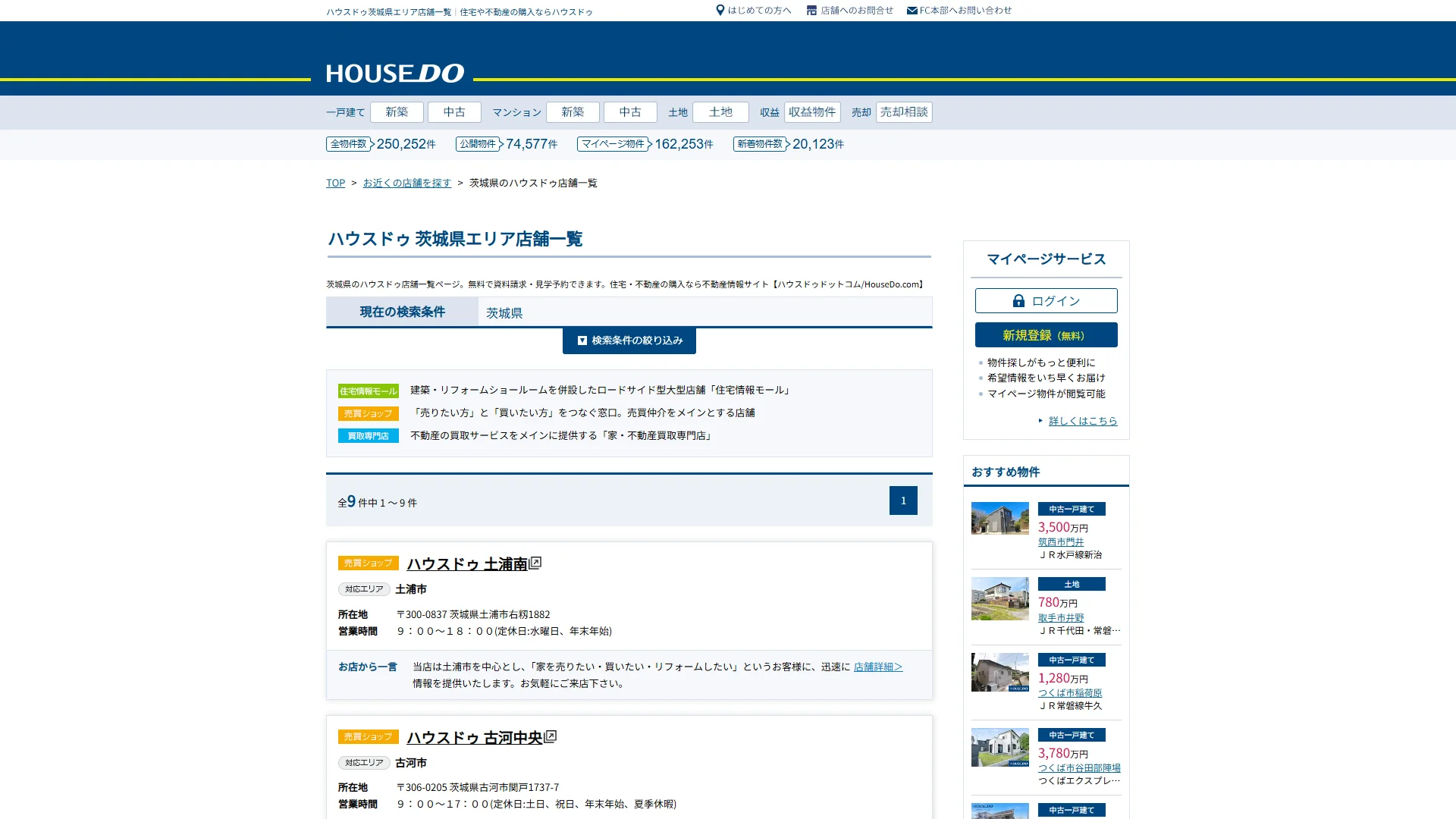Click the マイページ物件 162,253件 counter

pyautogui.click(x=645, y=144)
